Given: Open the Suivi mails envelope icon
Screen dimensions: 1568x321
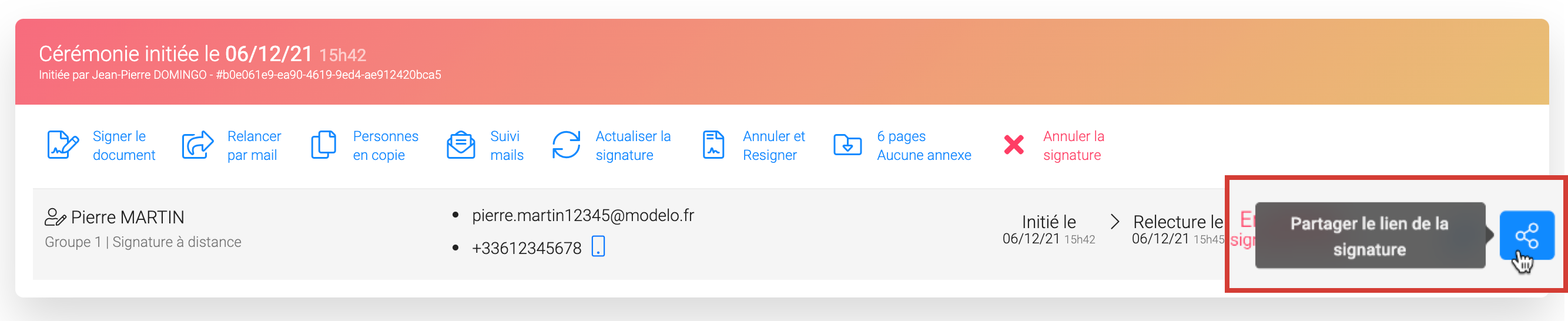Looking at the screenshot, I should click(x=461, y=145).
